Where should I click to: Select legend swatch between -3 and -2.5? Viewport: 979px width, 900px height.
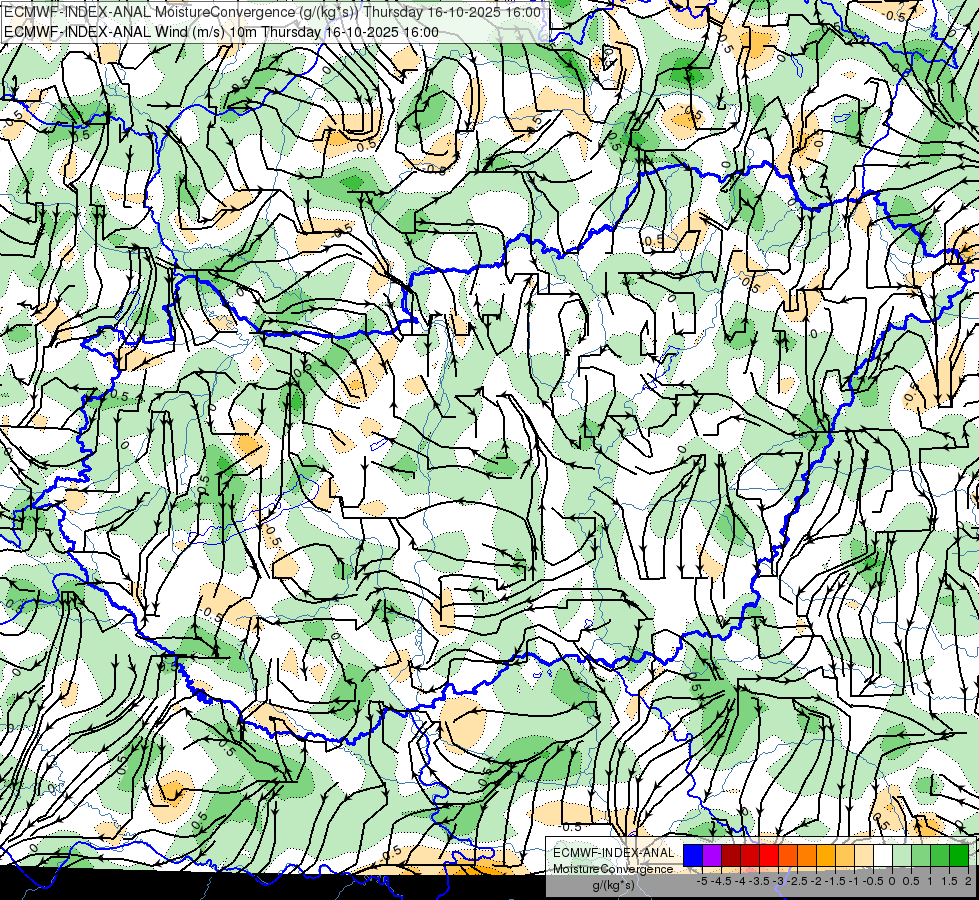pos(788,855)
